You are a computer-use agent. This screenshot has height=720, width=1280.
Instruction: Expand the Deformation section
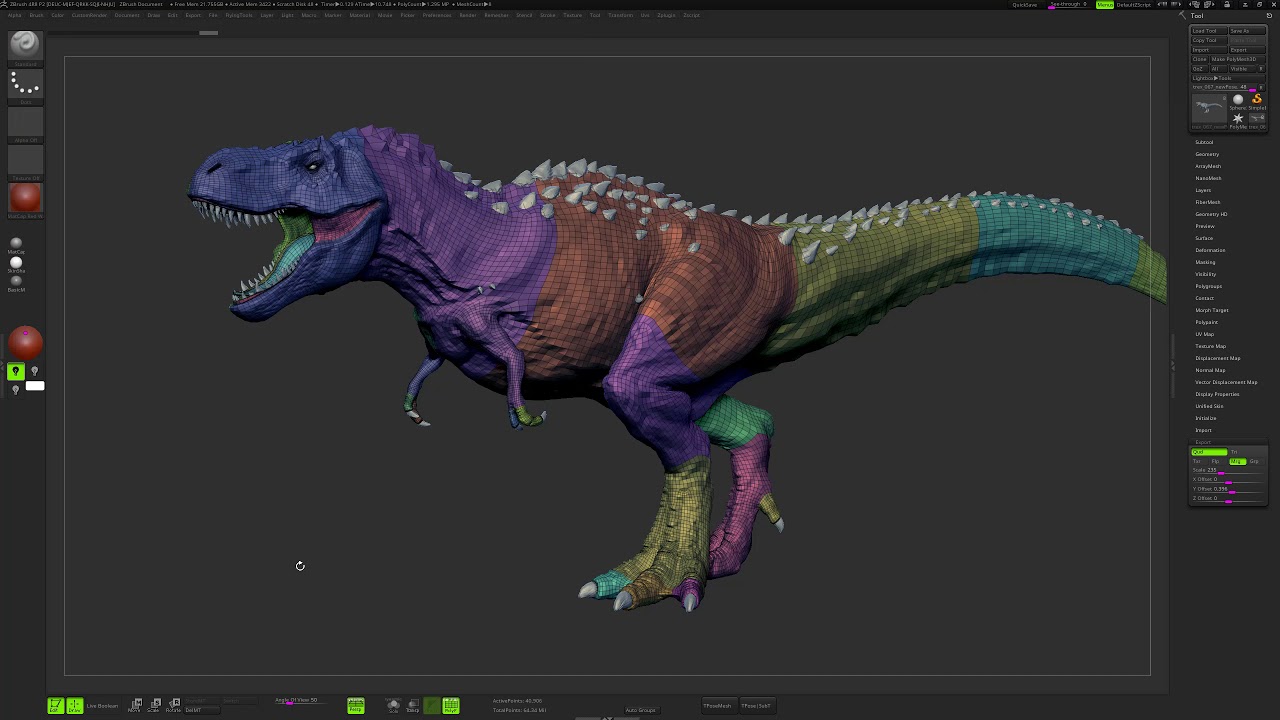1210,250
